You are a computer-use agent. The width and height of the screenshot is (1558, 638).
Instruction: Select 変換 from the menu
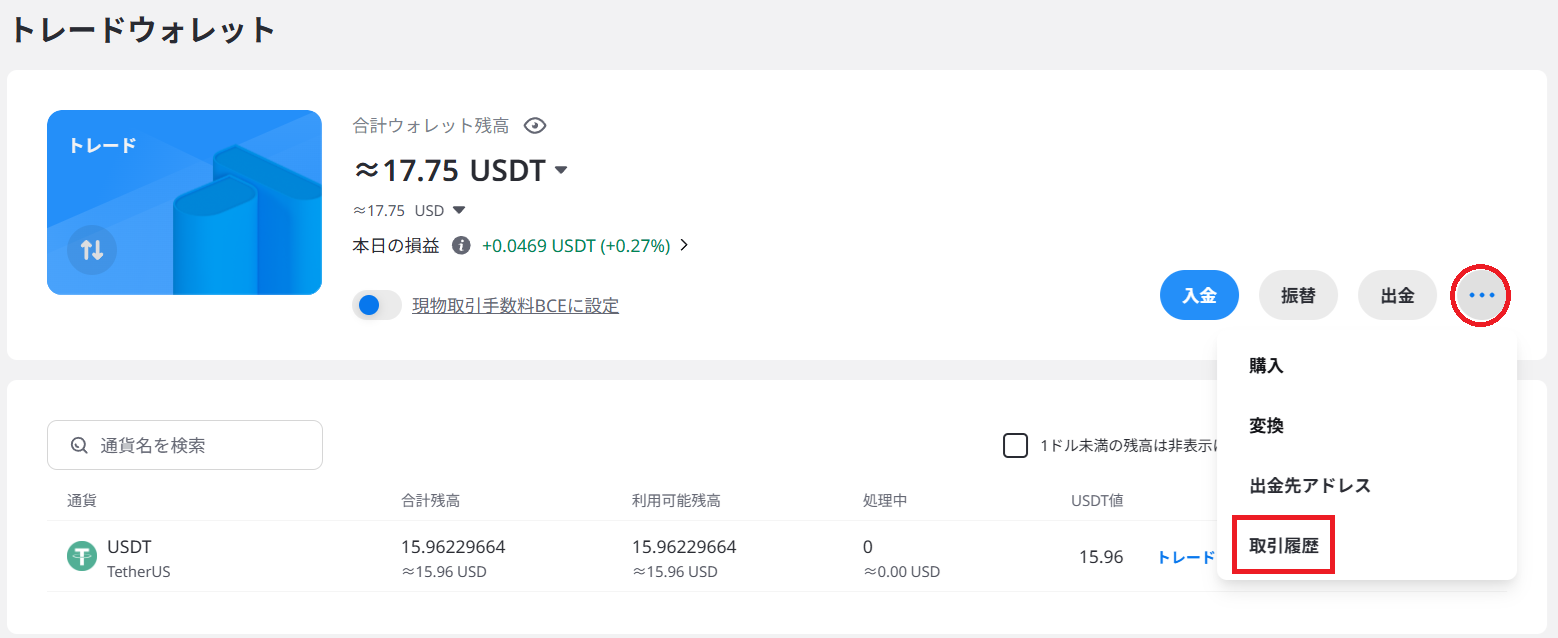pyautogui.click(x=1267, y=424)
